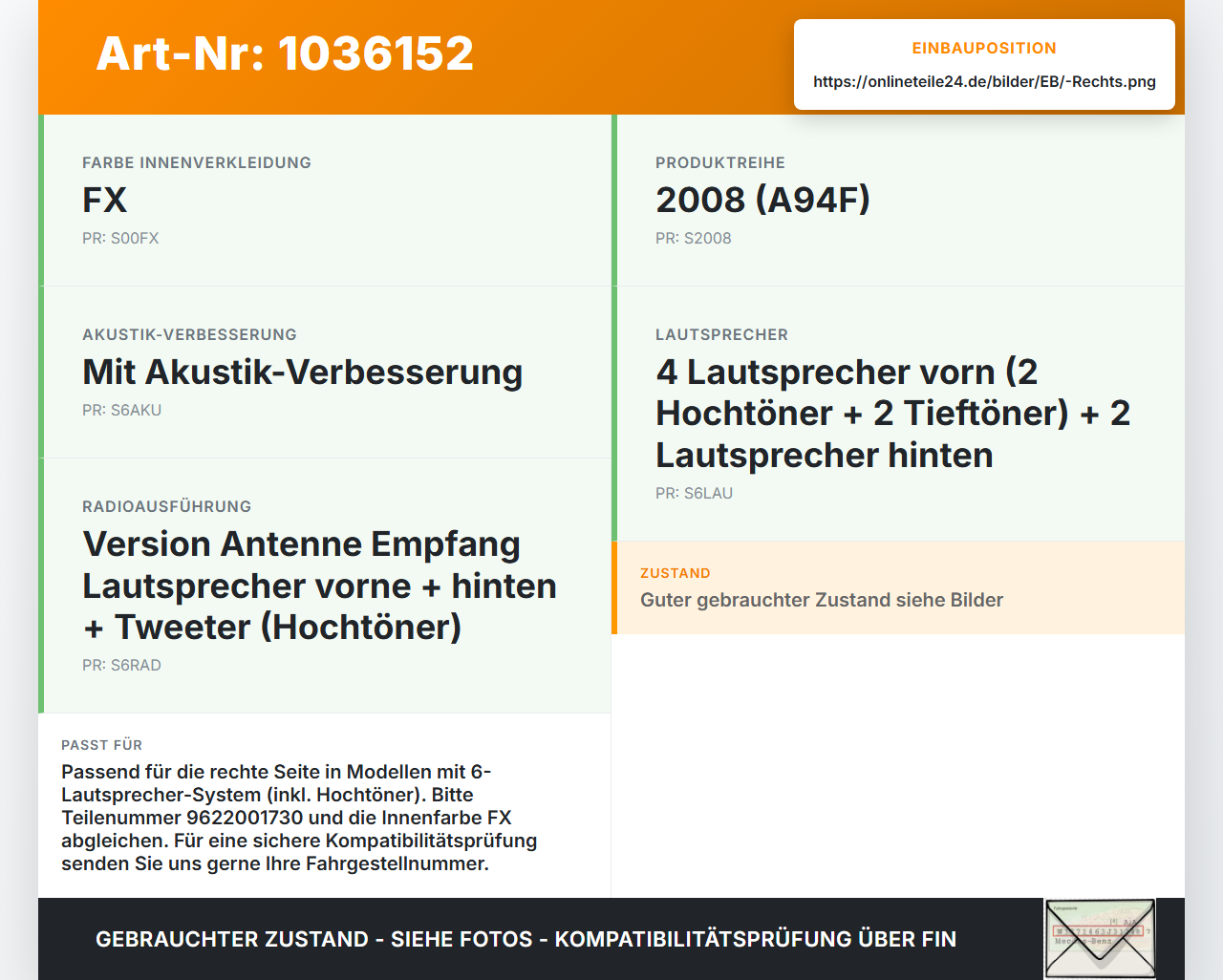
Task: Select the PASST FÜR label
Action: click(x=101, y=745)
